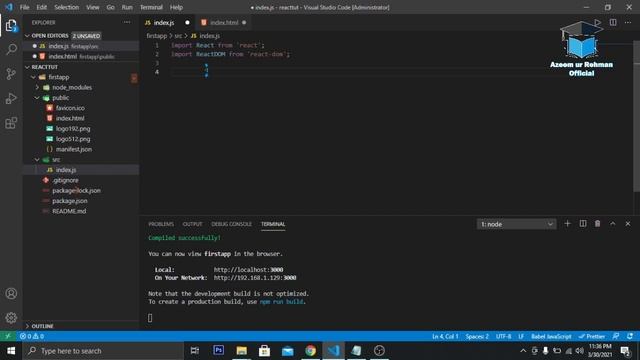
Task: Open the Run and Debug view
Action: point(11,98)
